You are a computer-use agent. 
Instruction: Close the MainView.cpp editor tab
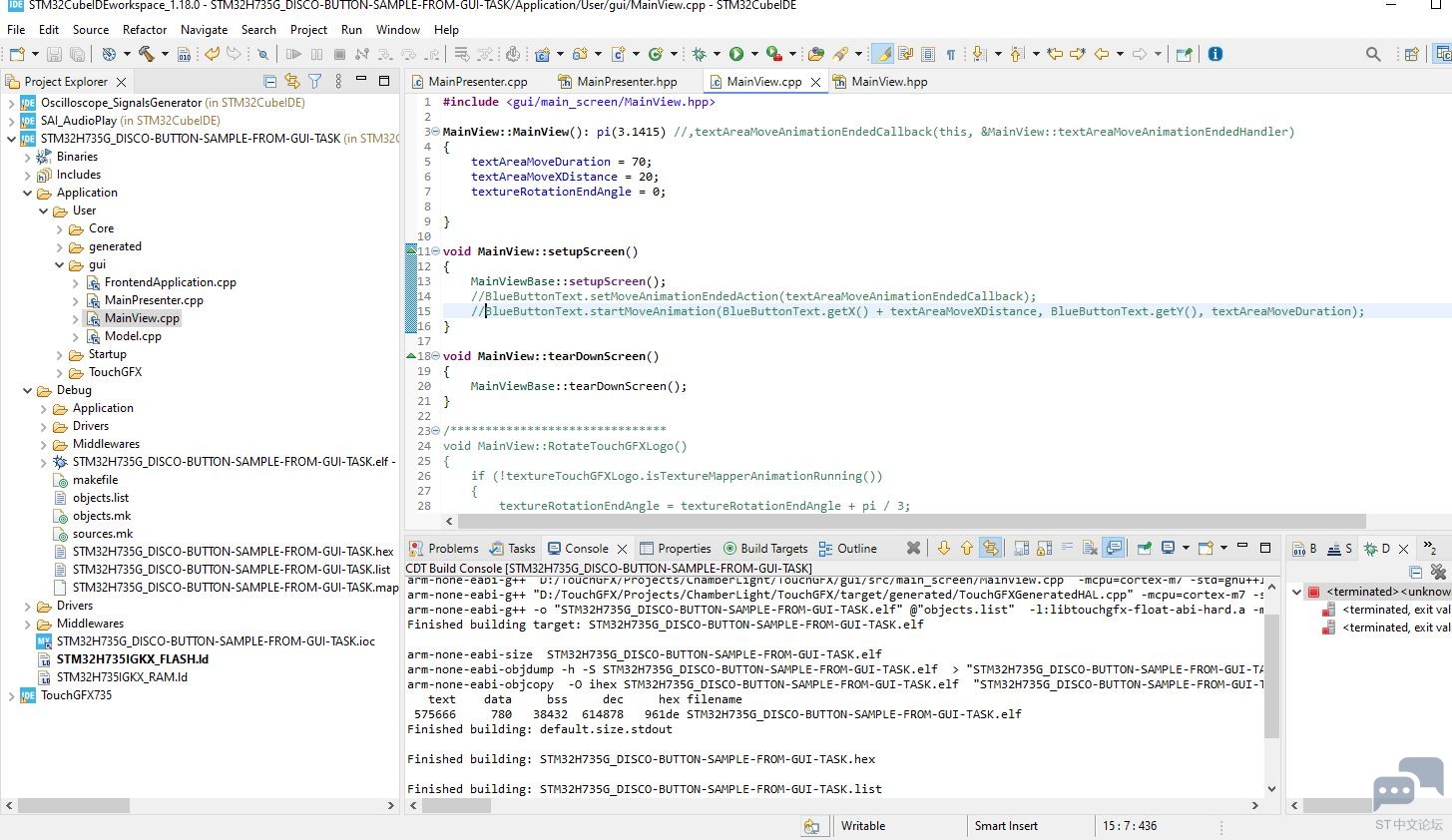tap(815, 82)
